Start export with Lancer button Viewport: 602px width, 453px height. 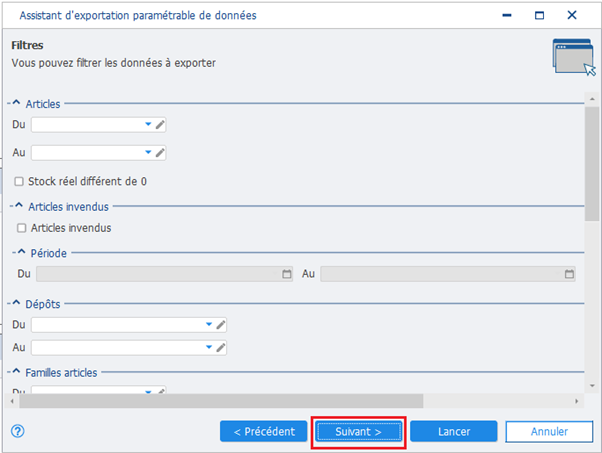click(454, 432)
